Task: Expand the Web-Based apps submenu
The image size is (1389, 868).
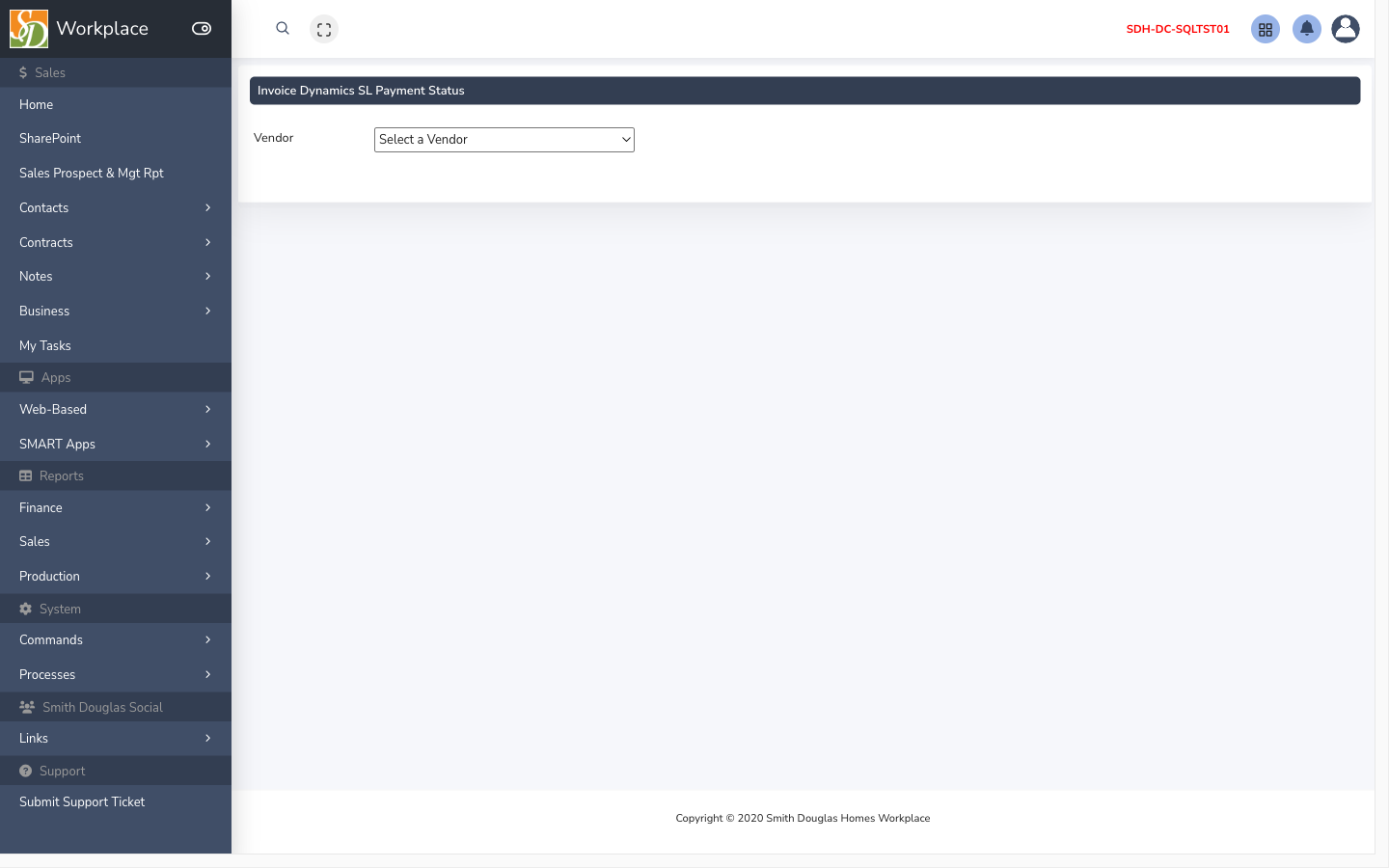Action: [116, 409]
